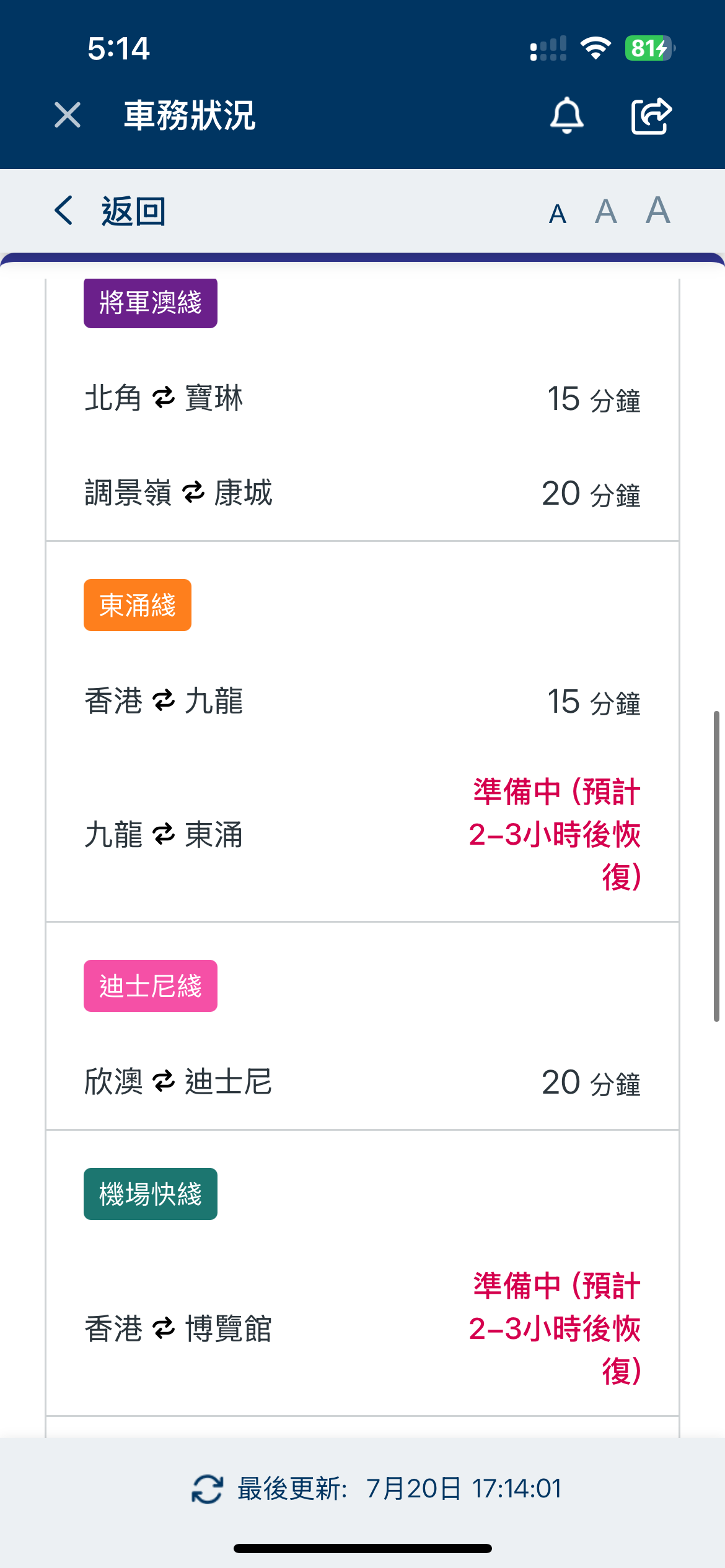Tap the purple 將軍澳綫 line tag
Image resolution: width=725 pixels, height=1568 pixels.
click(x=151, y=303)
